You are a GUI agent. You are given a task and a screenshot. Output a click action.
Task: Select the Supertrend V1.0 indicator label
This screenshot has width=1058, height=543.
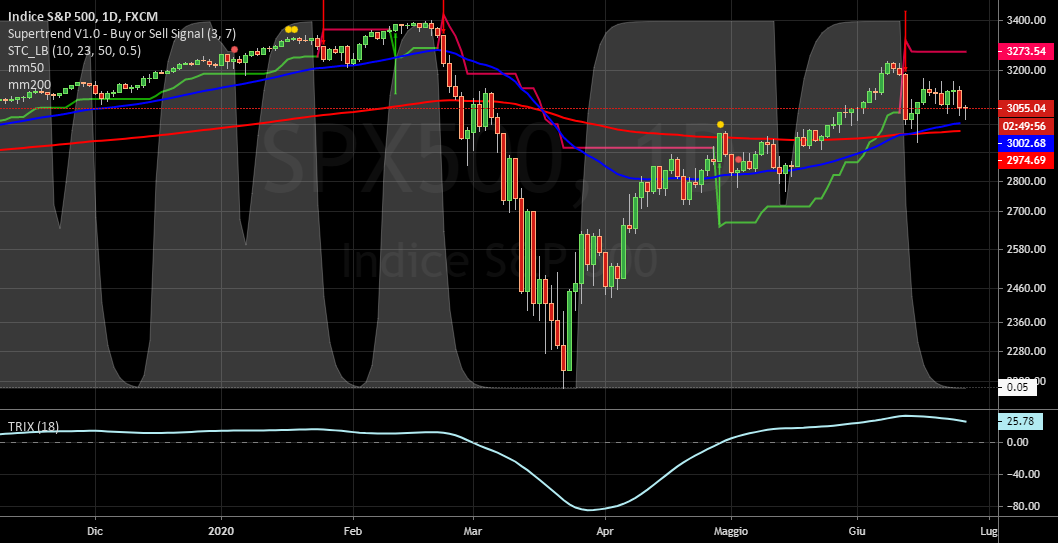point(121,33)
